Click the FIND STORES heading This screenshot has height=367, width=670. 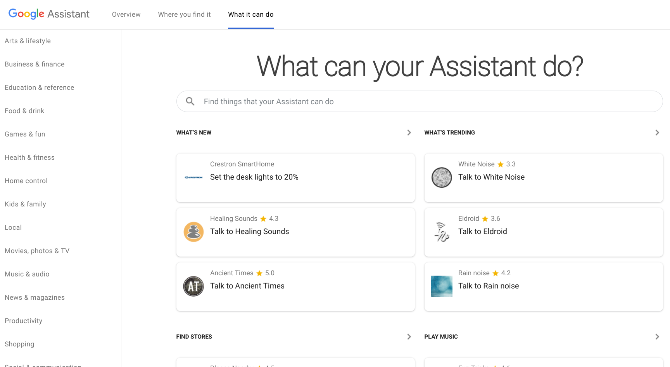tap(194, 337)
